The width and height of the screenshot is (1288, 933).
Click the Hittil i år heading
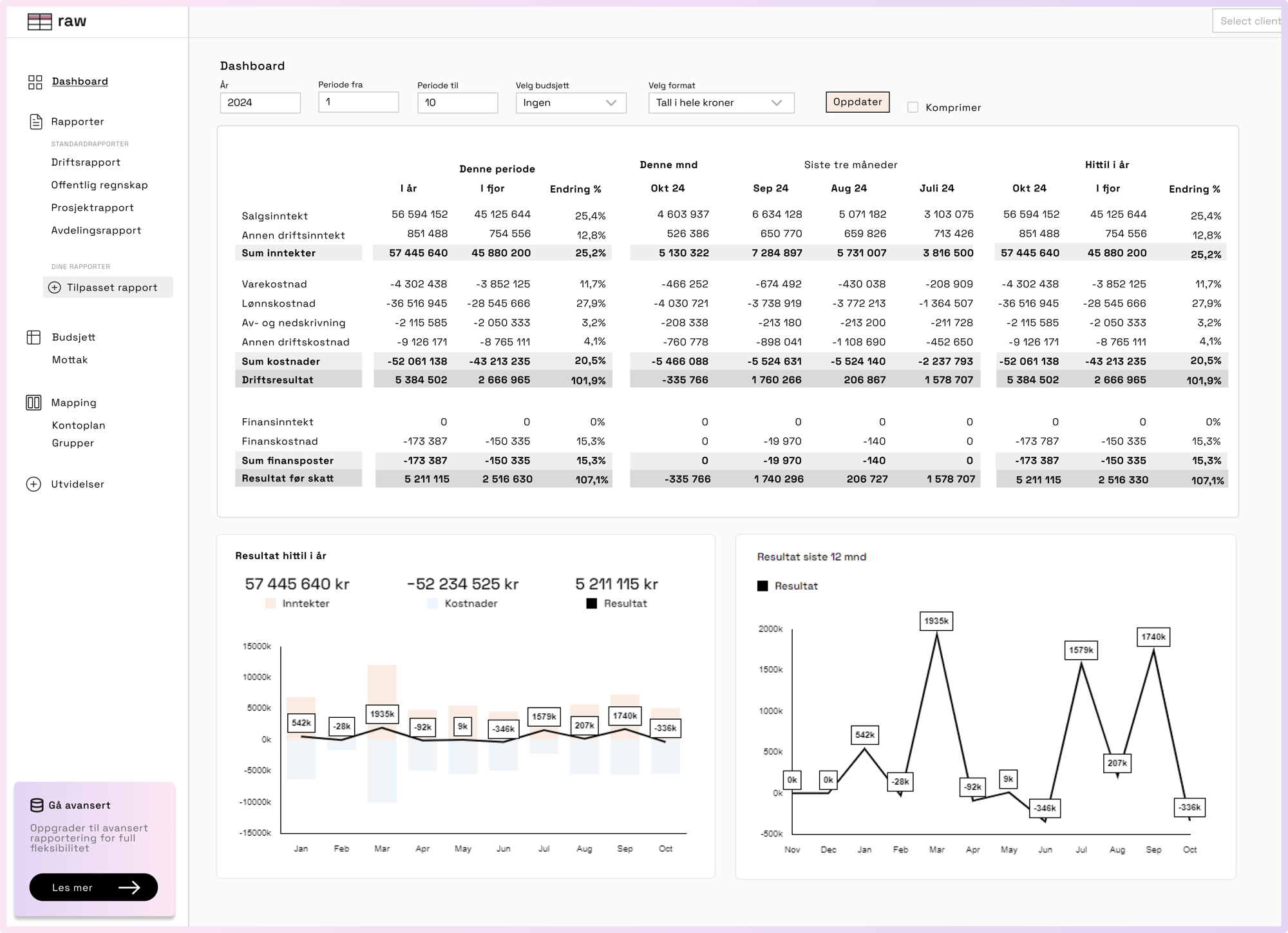[x=1106, y=164]
